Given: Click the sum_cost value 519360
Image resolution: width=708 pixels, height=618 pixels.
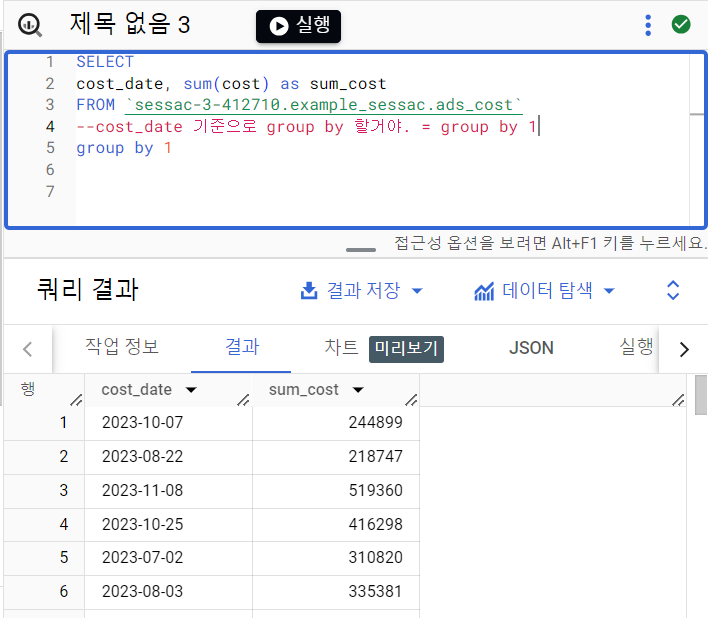Looking at the screenshot, I should pos(375,490).
